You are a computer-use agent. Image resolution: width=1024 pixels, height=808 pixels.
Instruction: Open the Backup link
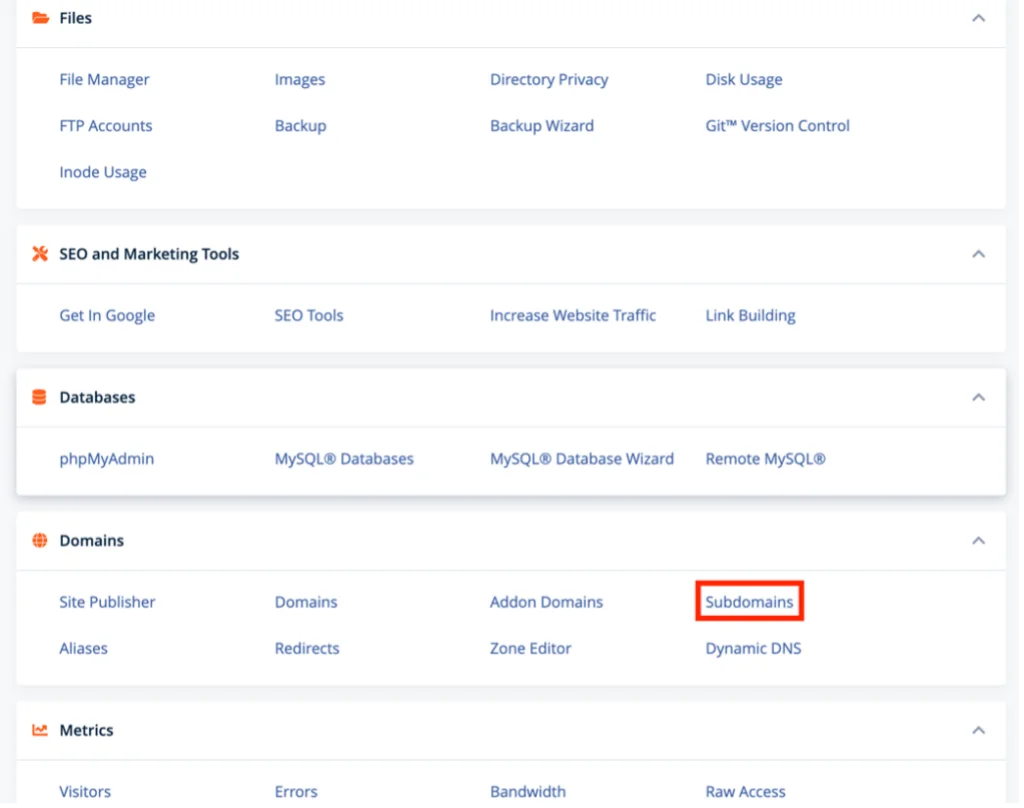coord(300,125)
